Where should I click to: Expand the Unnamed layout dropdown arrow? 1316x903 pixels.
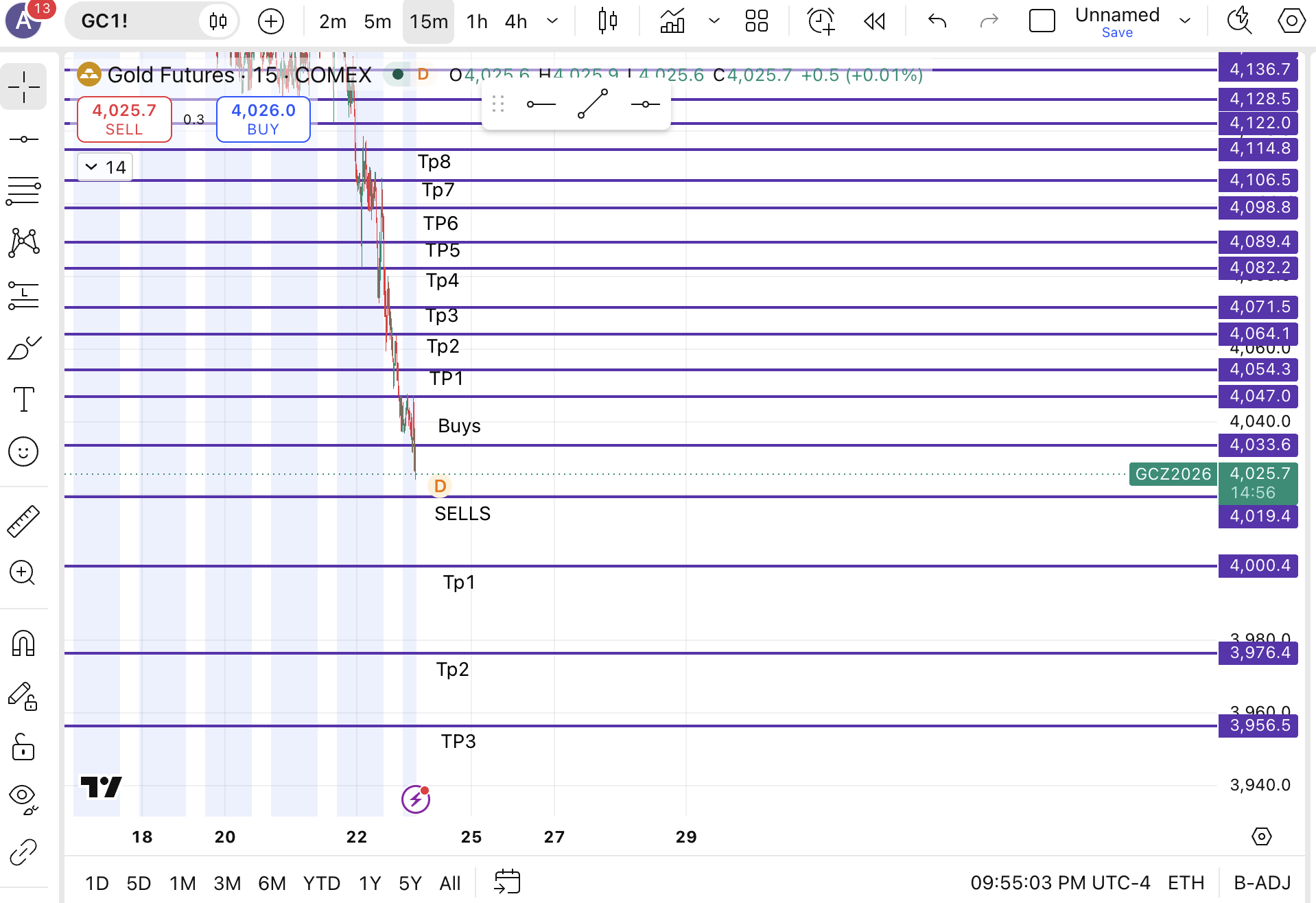tap(1185, 21)
